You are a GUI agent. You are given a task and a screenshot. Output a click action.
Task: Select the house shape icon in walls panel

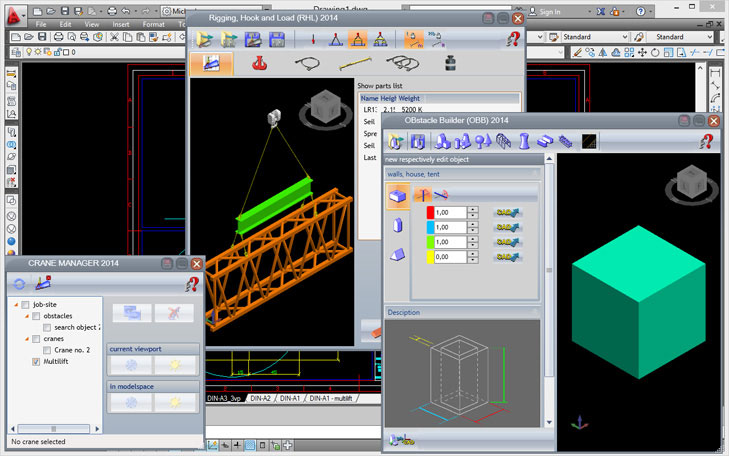pos(398,225)
